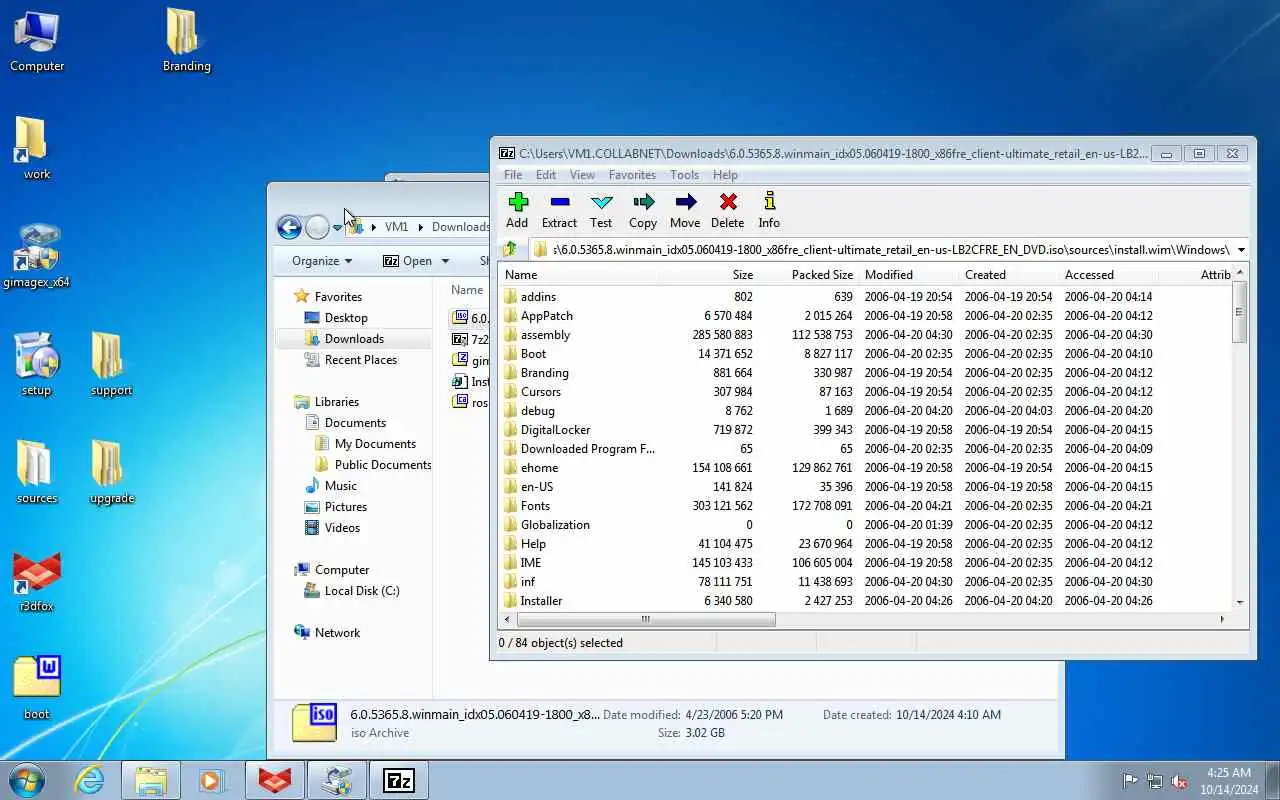Viewport: 1280px width, 800px height.
Task: Select the upgrade folder on desktop
Action: [111, 473]
